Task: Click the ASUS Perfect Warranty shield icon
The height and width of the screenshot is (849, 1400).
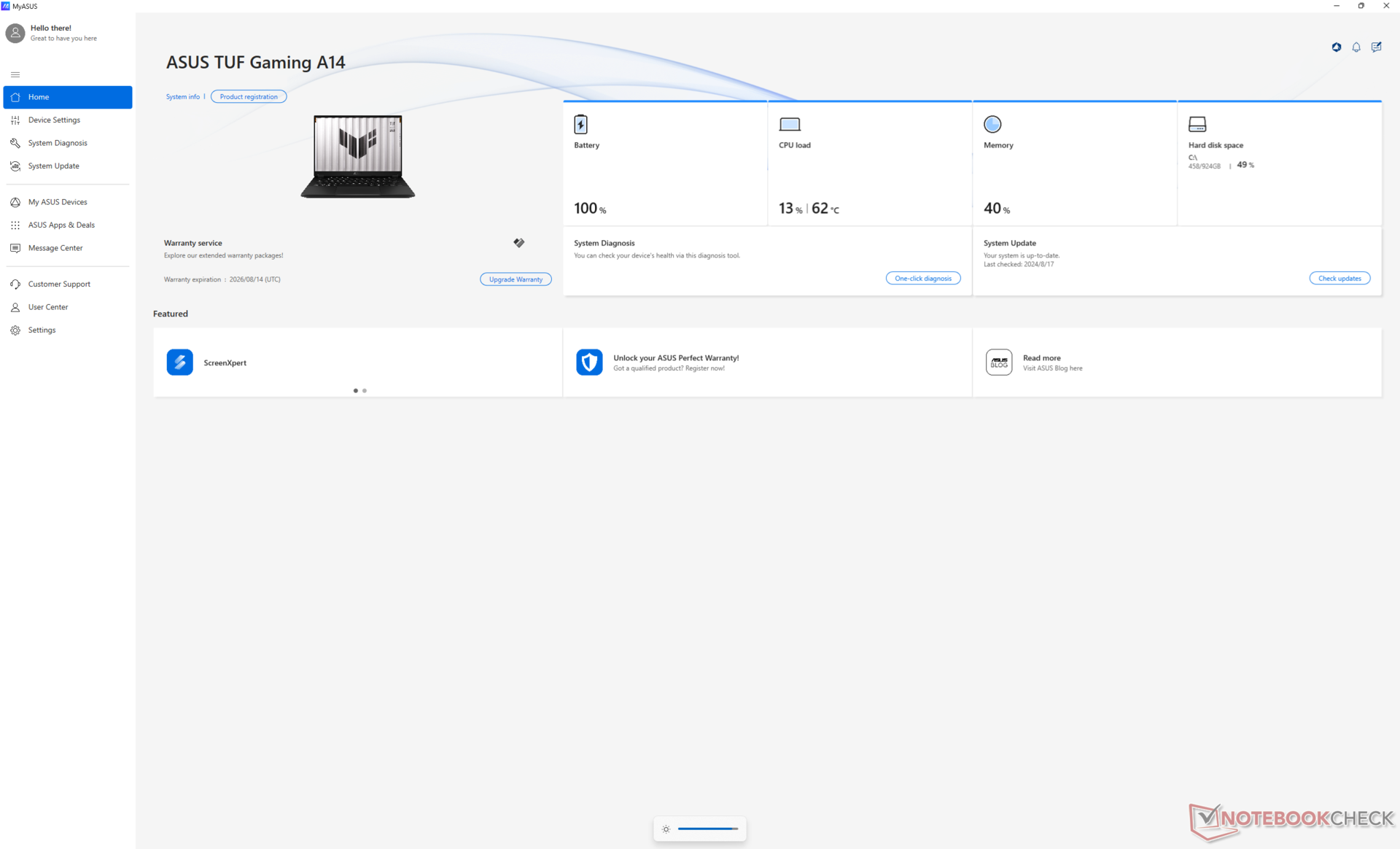Action: point(588,363)
